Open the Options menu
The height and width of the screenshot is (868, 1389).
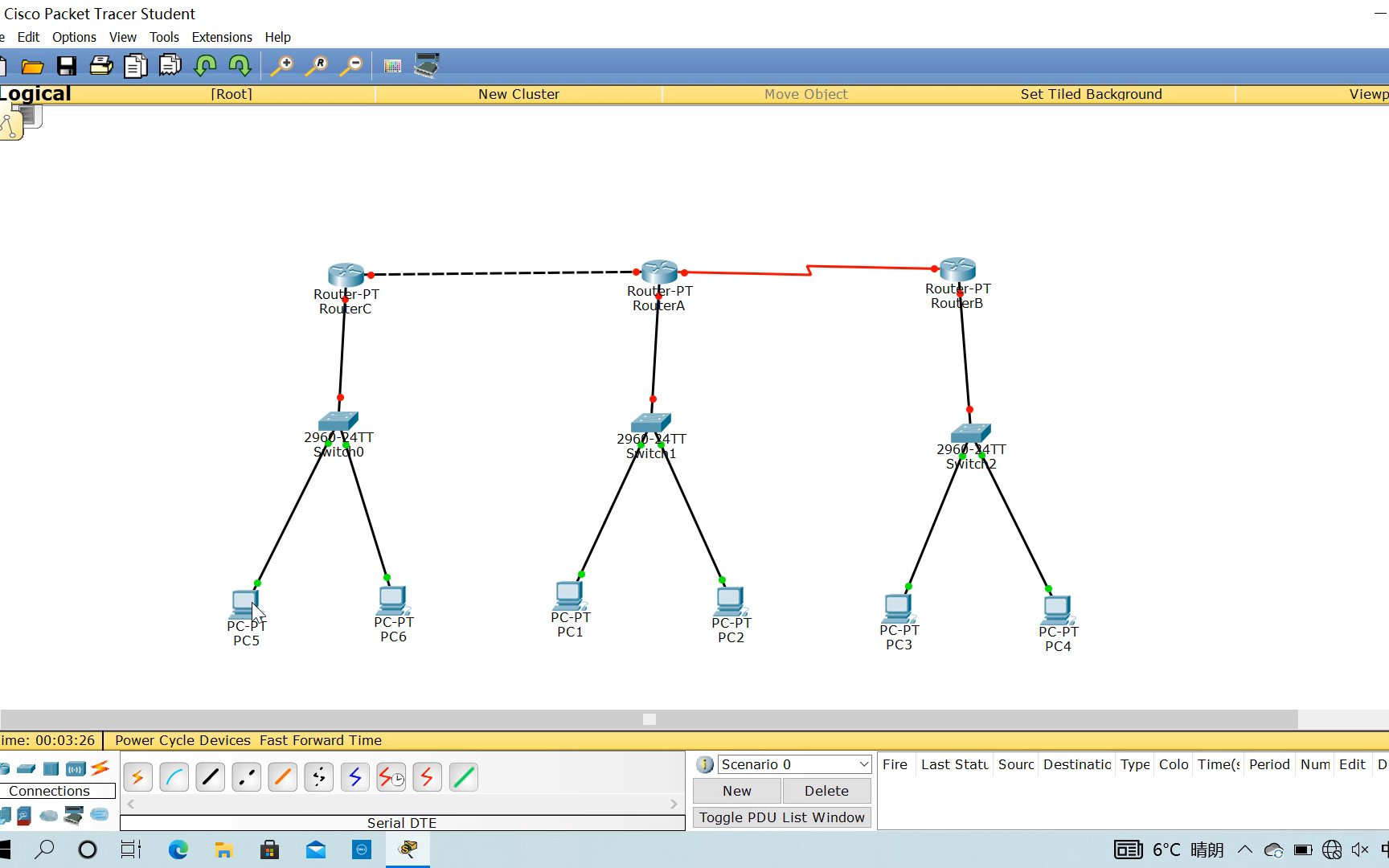[74, 37]
